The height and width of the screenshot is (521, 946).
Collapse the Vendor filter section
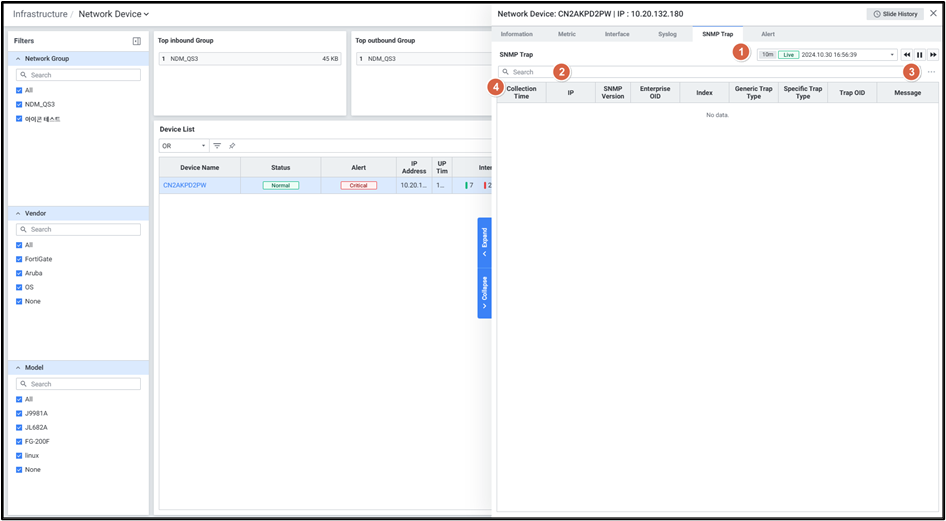(x=18, y=213)
